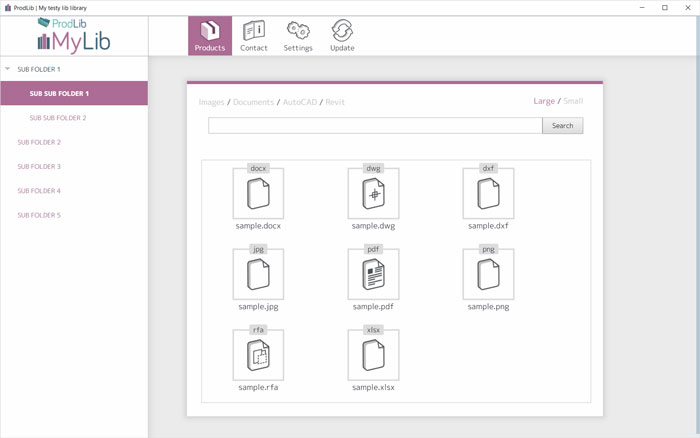This screenshot has width=700, height=438.
Task: Filter by Images file type
Action: coord(211,102)
